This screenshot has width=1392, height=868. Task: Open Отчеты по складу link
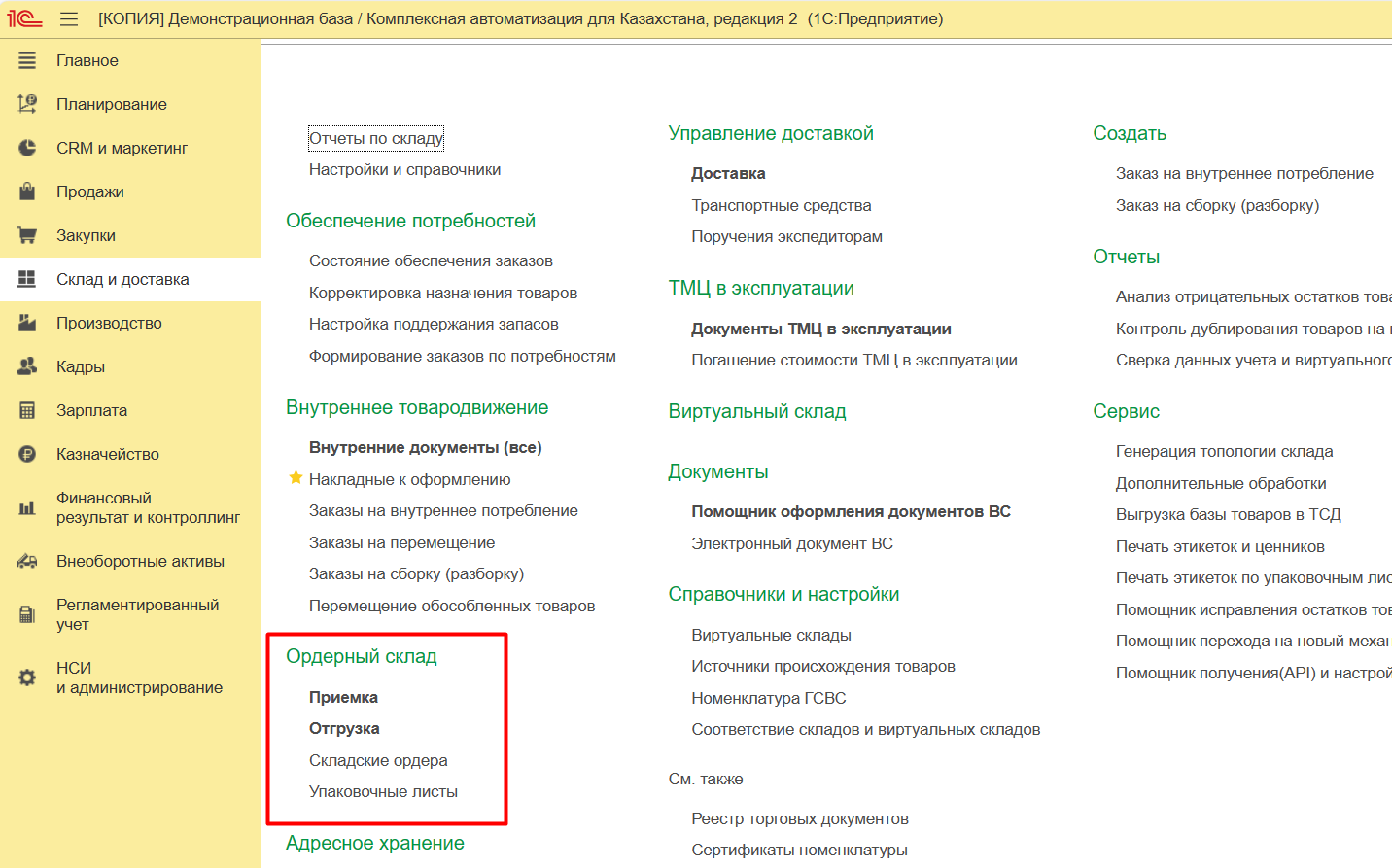click(x=375, y=138)
